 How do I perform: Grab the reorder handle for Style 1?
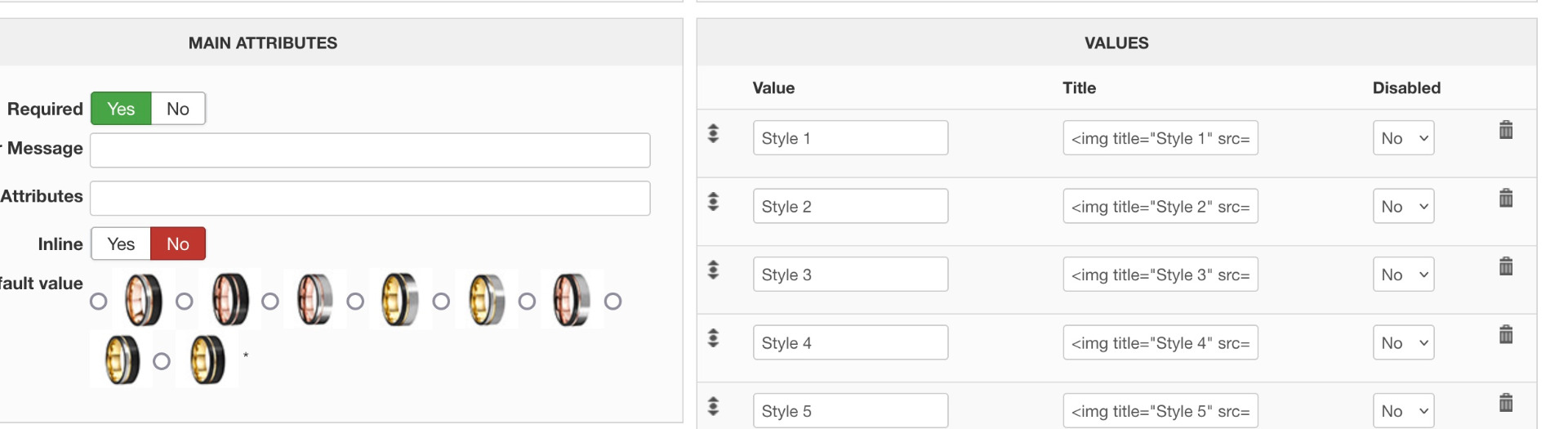pyautogui.click(x=713, y=133)
